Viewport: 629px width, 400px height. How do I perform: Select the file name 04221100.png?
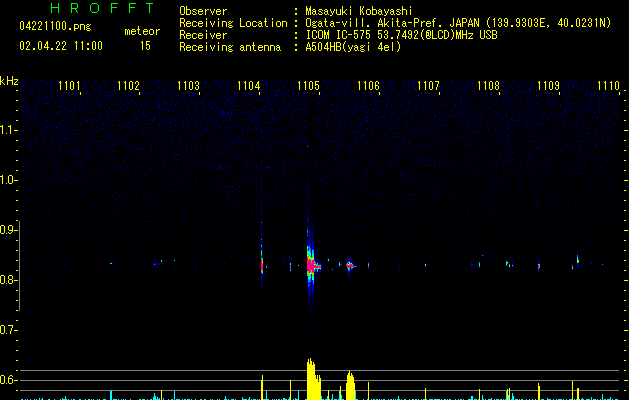point(55,26)
